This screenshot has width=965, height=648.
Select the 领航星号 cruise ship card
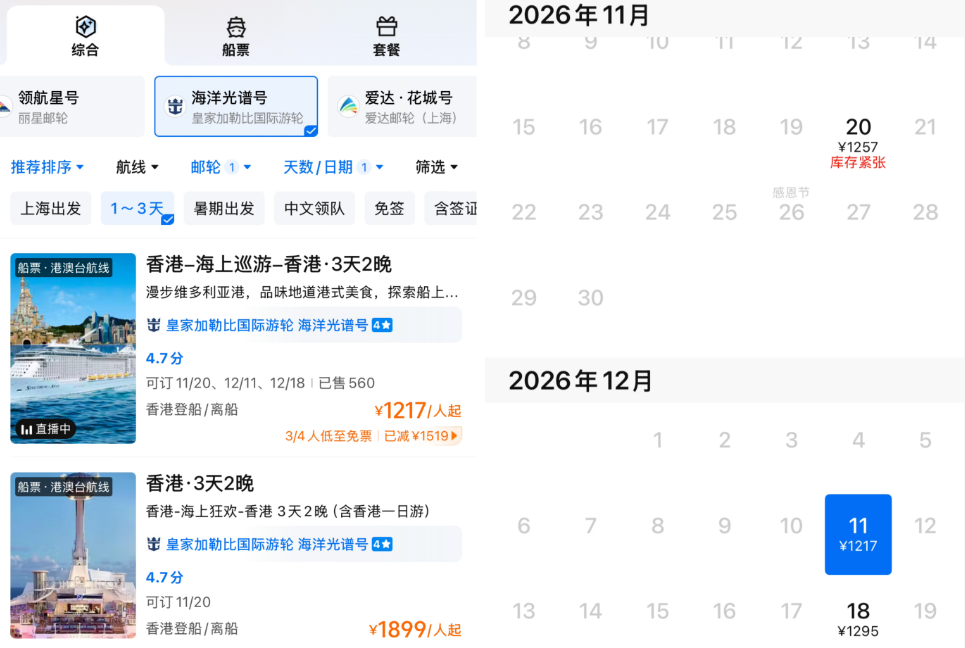71,106
